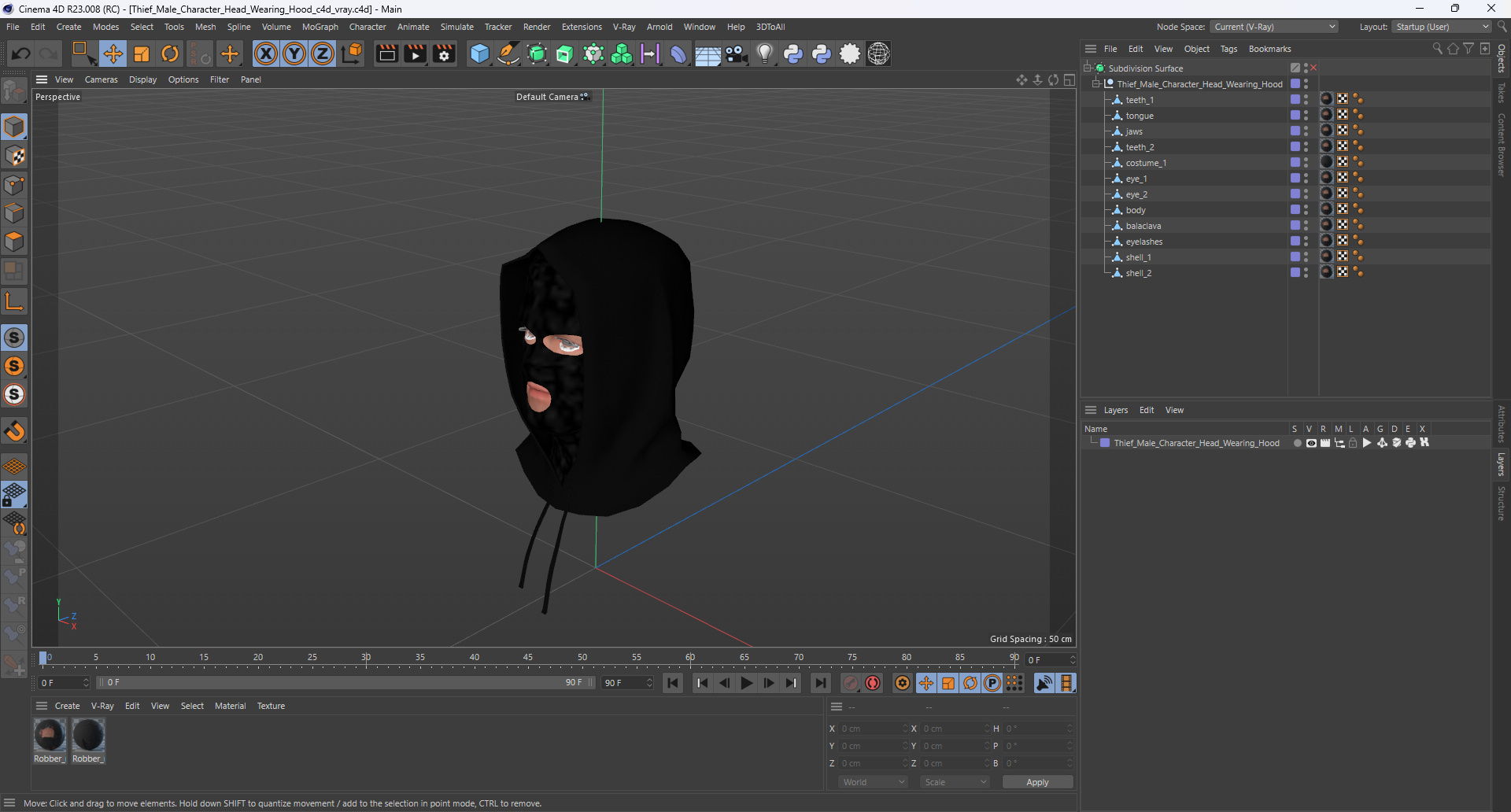Open the World coordinate system dropdown
Image resolution: width=1511 pixels, height=812 pixels.
873,782
